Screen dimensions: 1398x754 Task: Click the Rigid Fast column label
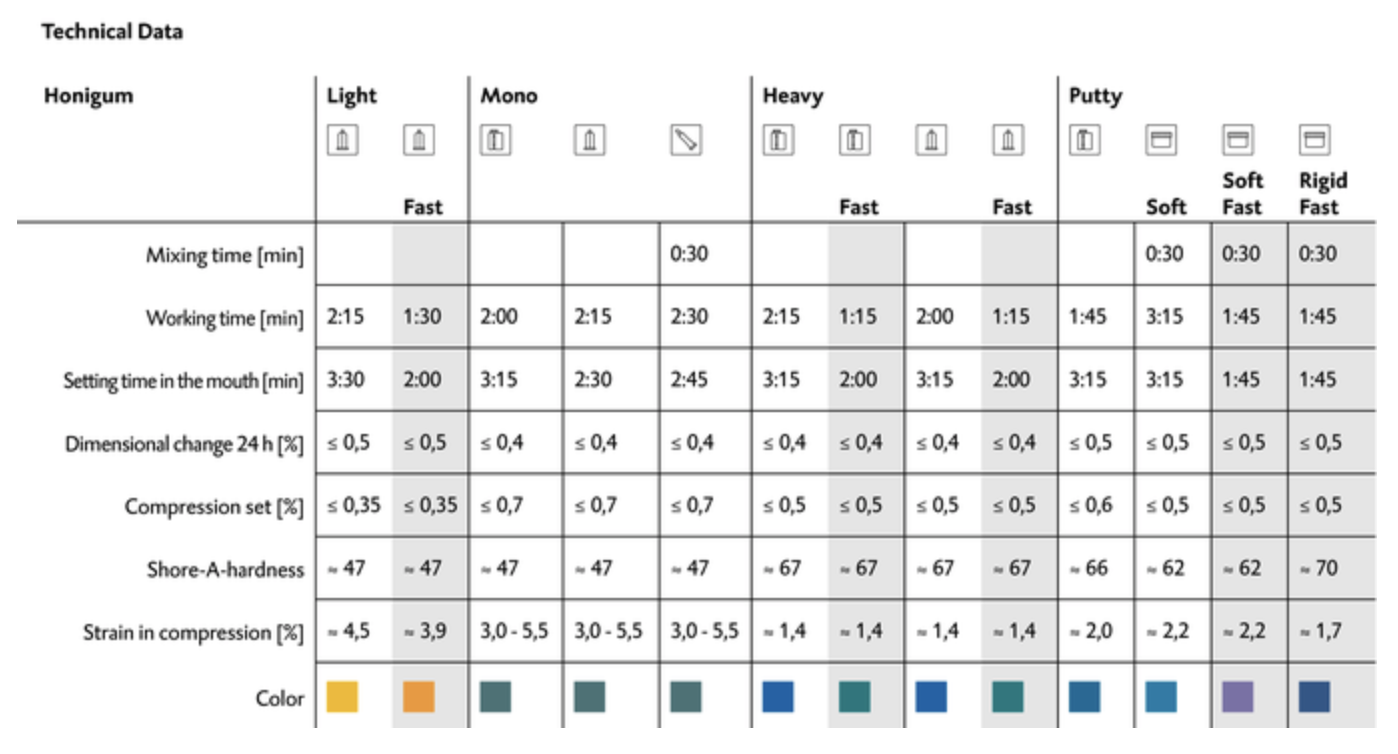[x=1323, y=194]
